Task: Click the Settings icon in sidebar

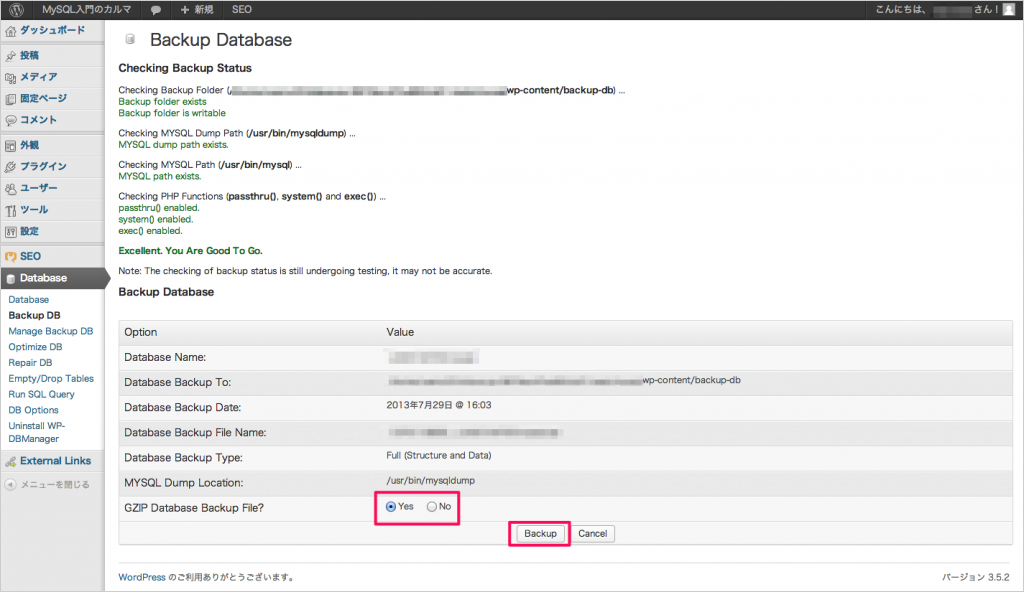Action: tap(10, 232)
